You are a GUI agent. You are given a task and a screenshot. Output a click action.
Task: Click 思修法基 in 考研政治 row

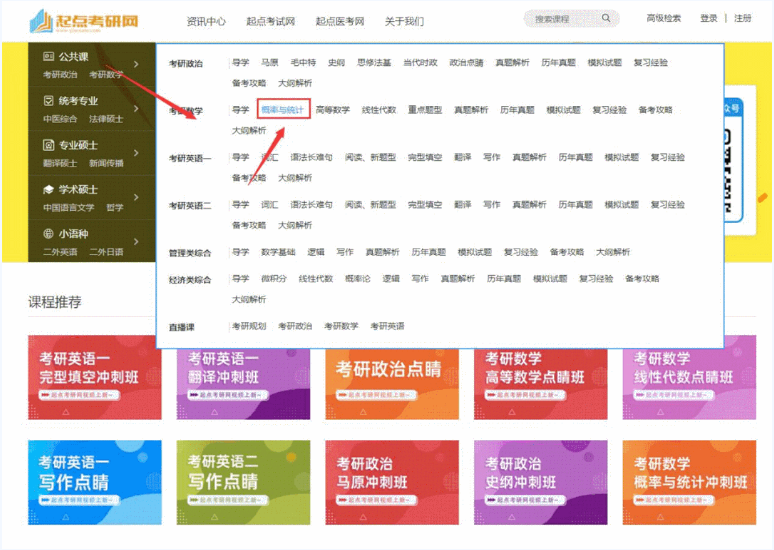pyautogui.click(x=374, y=63)
